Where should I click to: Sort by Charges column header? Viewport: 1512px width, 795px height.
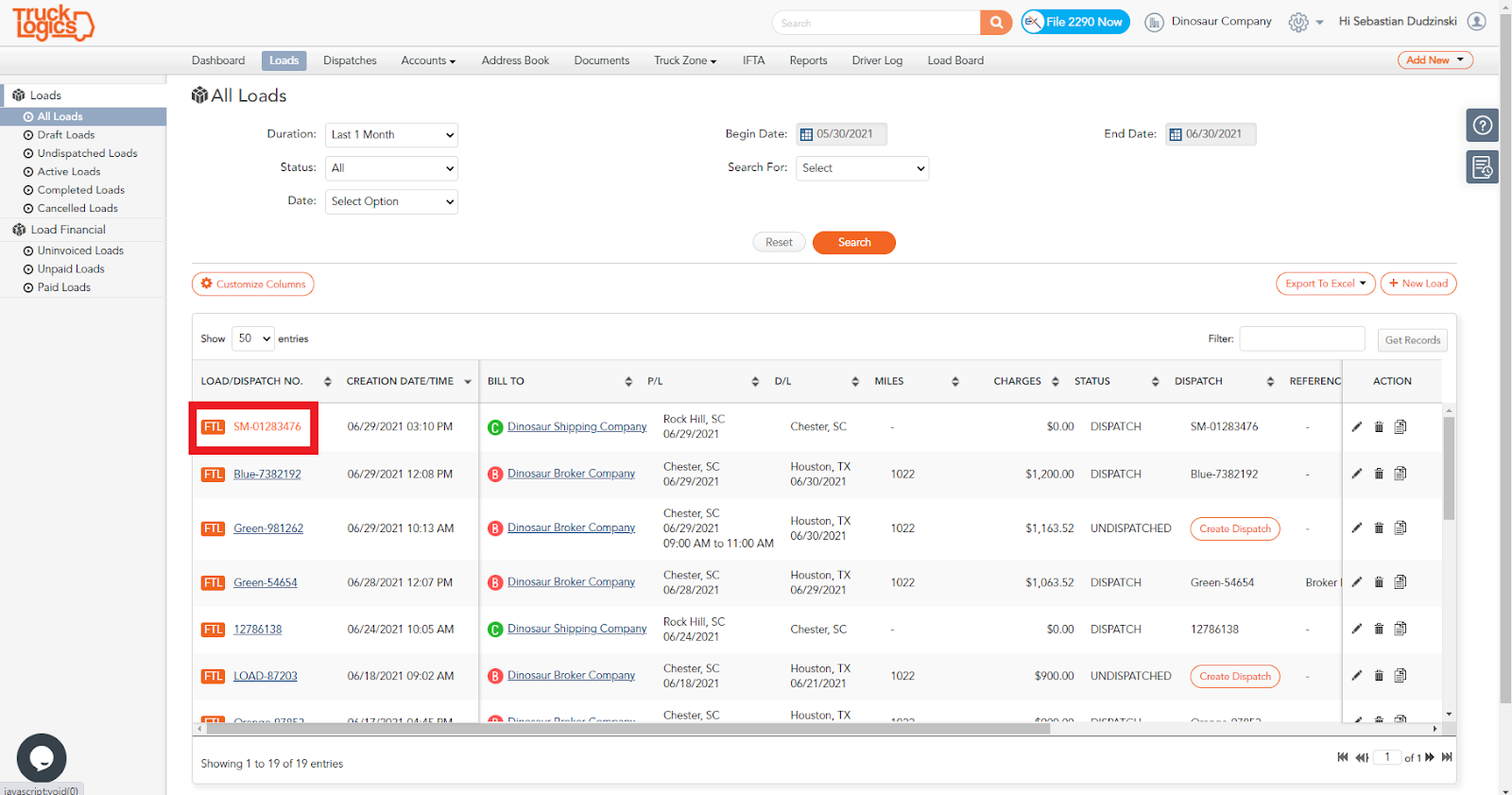(1025, 381)
